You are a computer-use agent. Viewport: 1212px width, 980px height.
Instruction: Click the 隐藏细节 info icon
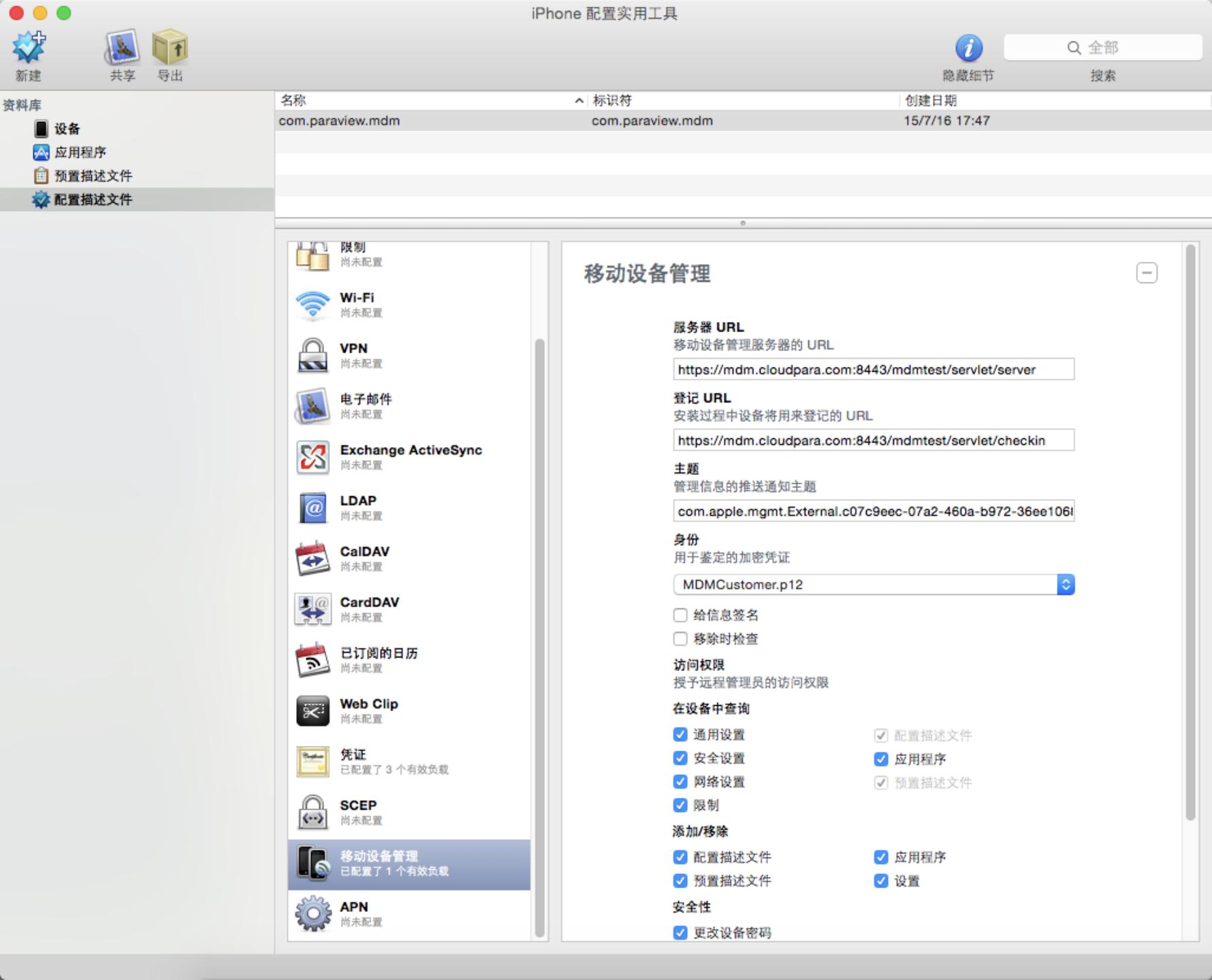coord(968,48)
